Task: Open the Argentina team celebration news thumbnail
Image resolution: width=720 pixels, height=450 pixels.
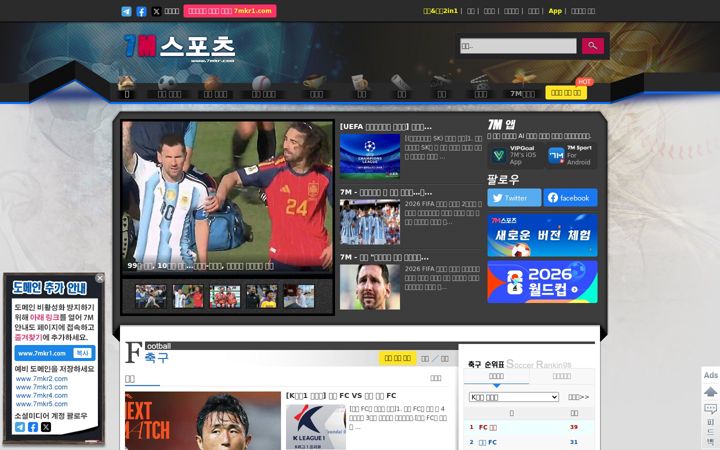Action: [x=370, y=221]
